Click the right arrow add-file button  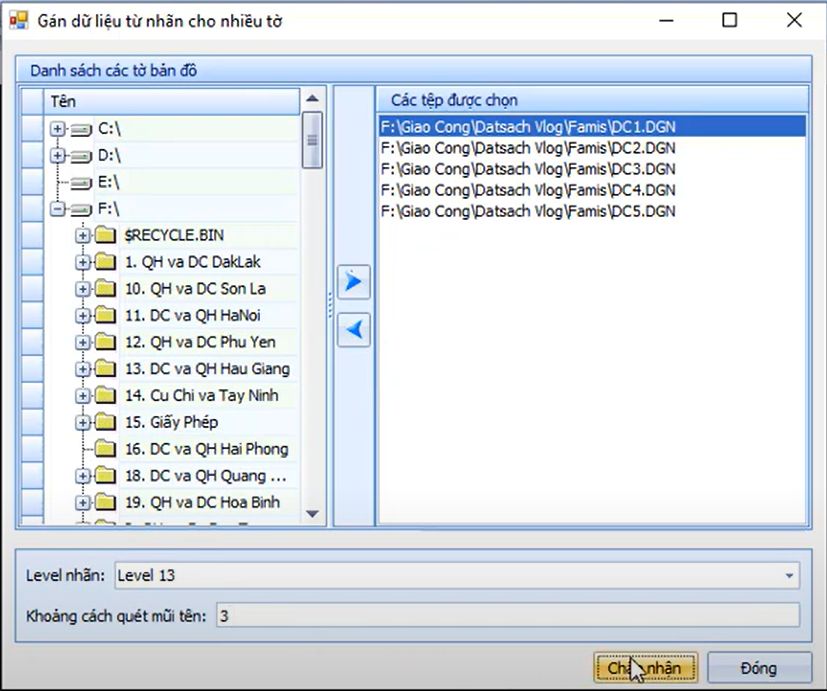coord(353,282)
